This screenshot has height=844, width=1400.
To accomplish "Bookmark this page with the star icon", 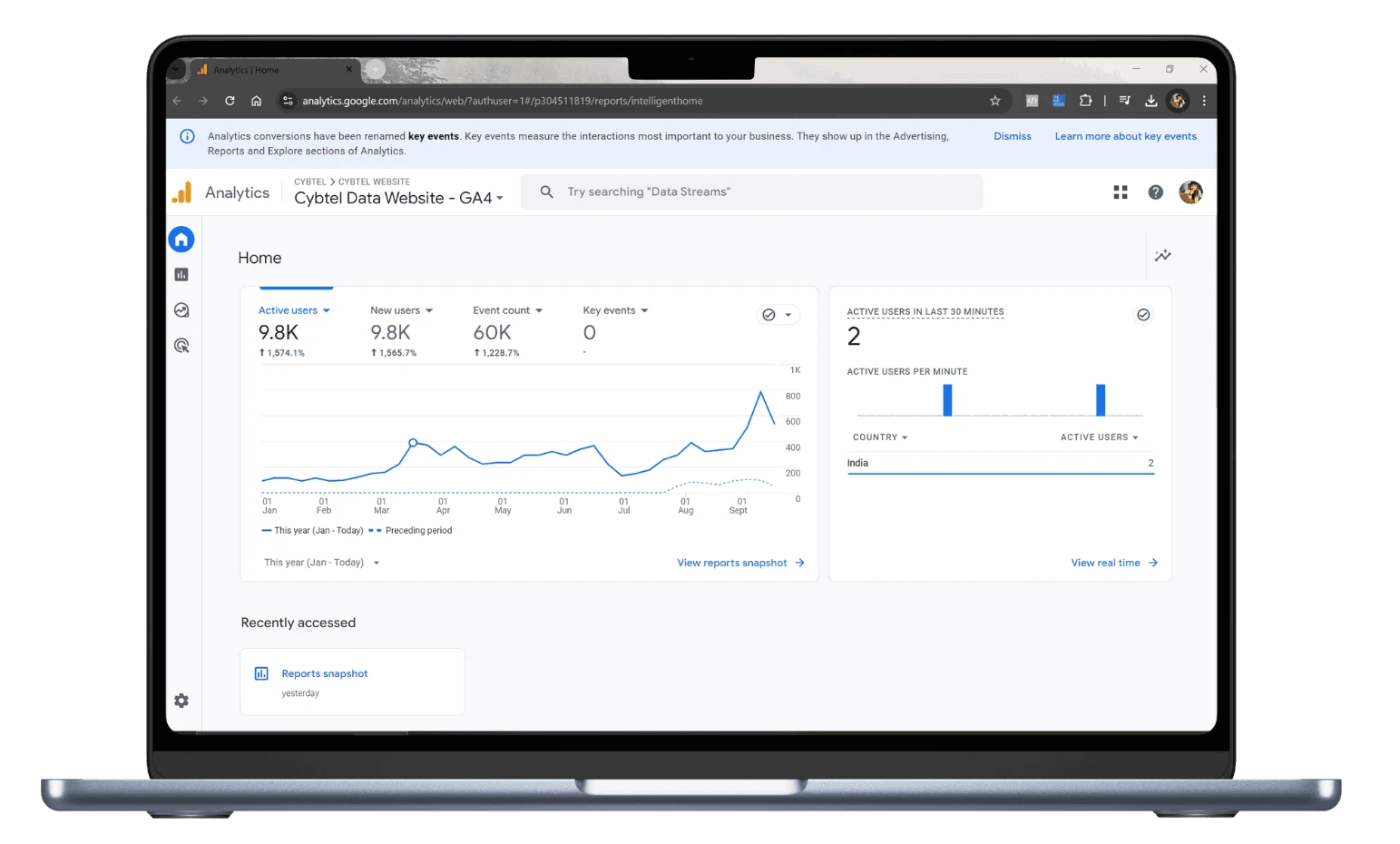I will (x=994, y=101).
